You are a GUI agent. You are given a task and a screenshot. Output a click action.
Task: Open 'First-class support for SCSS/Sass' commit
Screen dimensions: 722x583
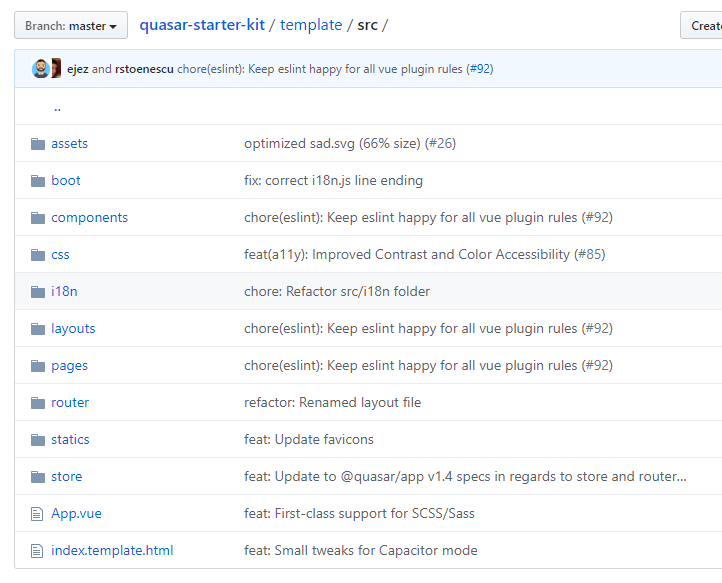[x=359, y=514]
